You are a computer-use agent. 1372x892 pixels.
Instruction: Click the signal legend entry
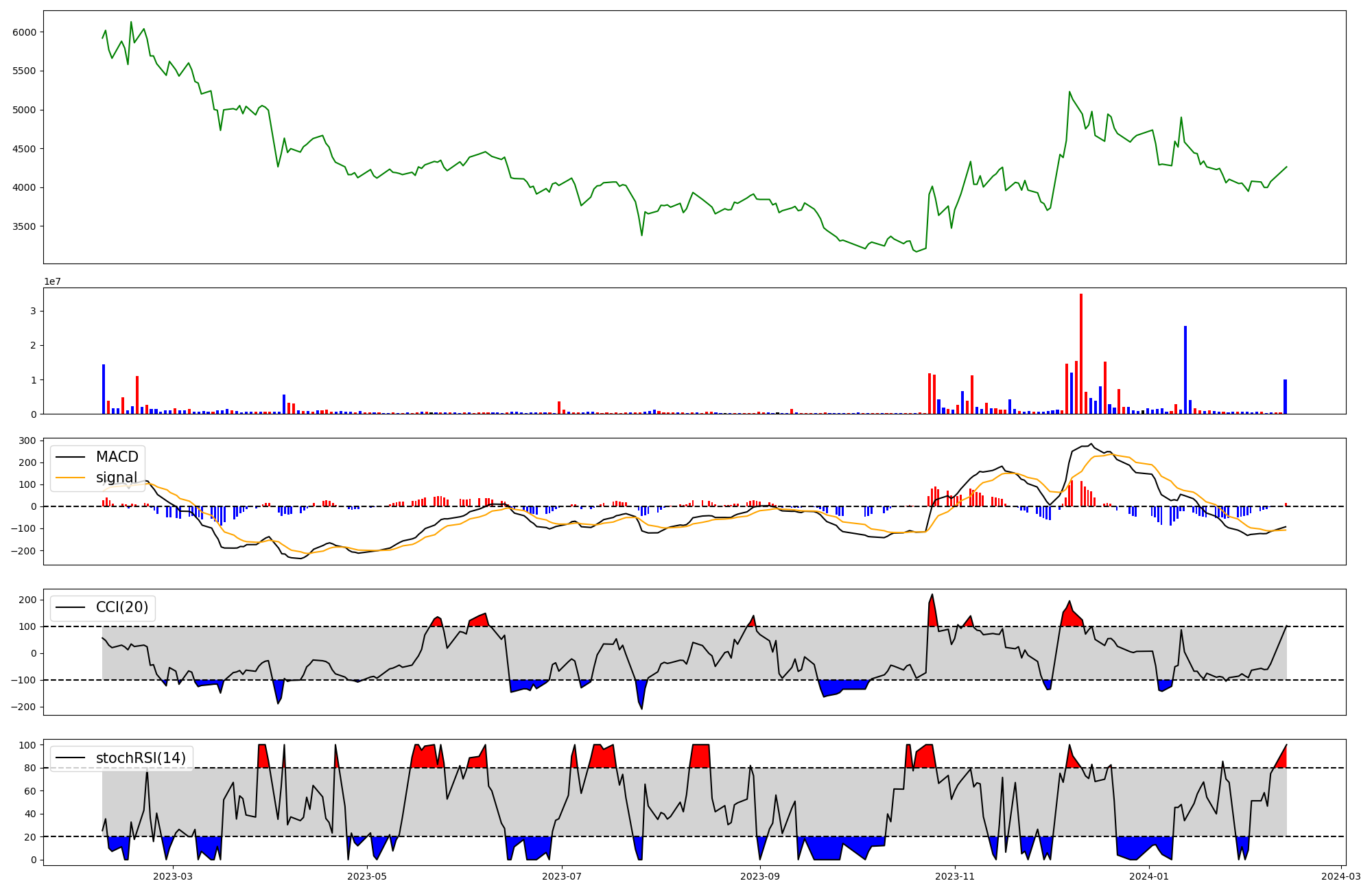(x=116, y=478)
